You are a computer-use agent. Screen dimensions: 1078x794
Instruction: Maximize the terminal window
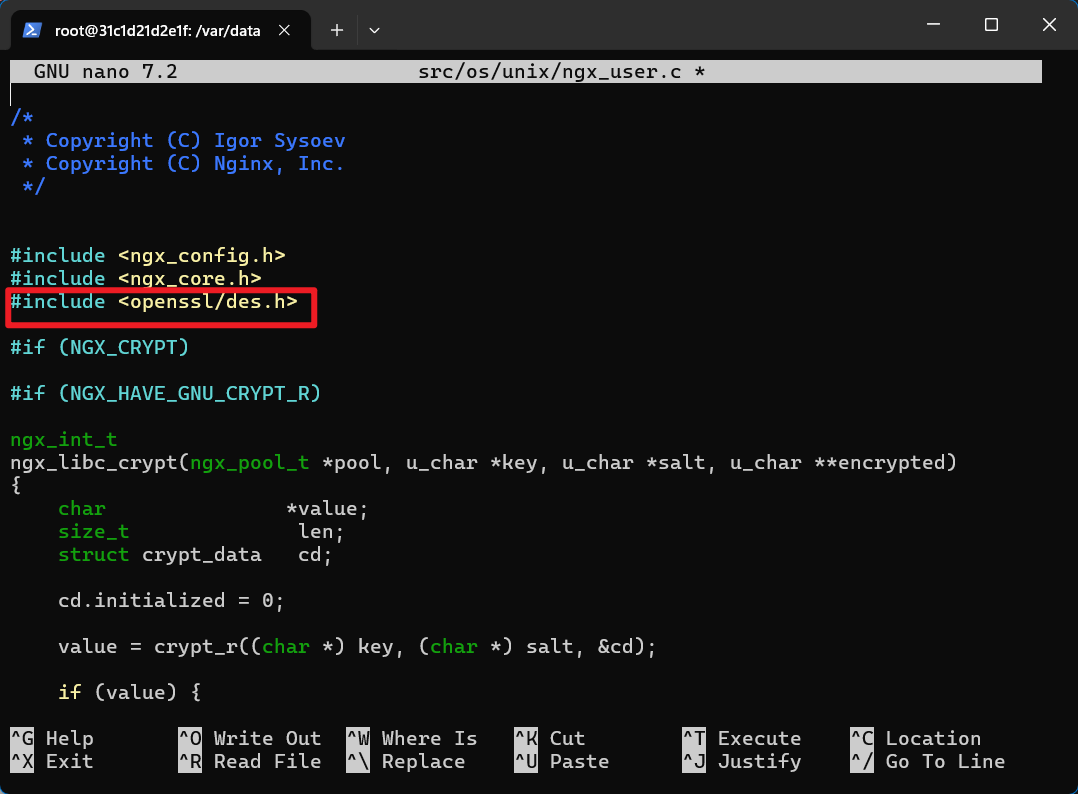point(991,25)
